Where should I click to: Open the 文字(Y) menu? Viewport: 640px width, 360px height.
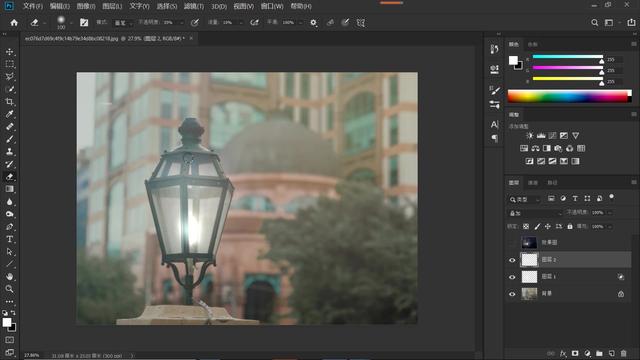(x=139, y=6)
